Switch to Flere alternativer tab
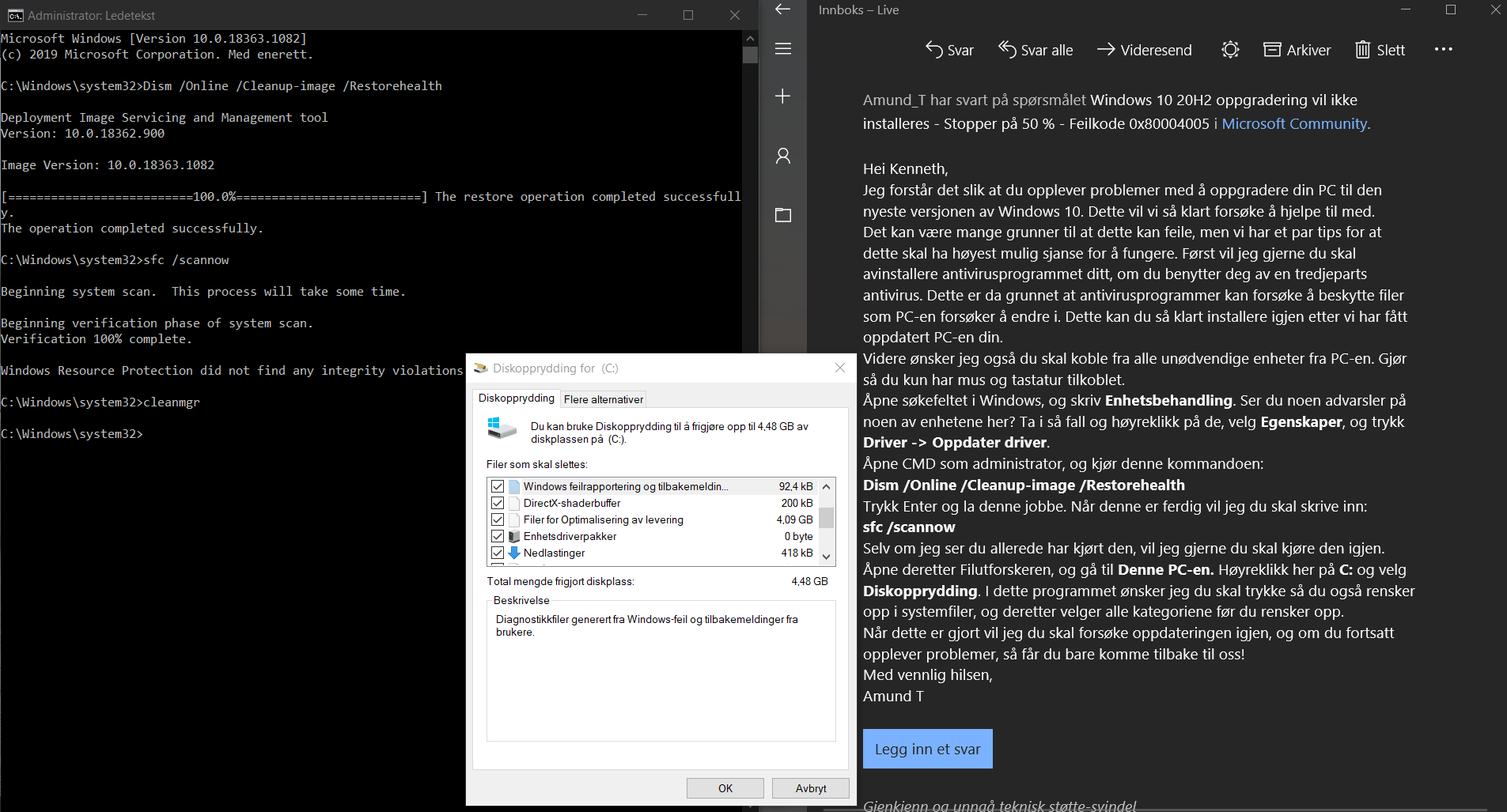 (x=604, y=399)
